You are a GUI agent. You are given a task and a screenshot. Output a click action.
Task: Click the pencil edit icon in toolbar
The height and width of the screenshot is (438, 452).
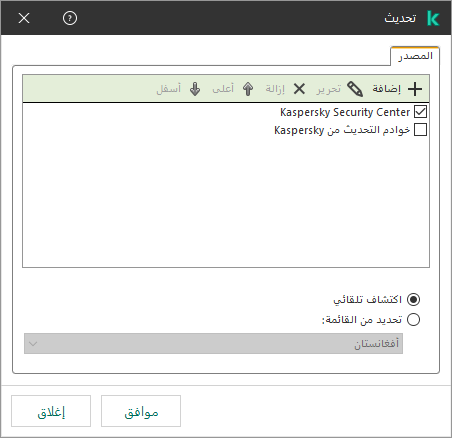[355, 89]
